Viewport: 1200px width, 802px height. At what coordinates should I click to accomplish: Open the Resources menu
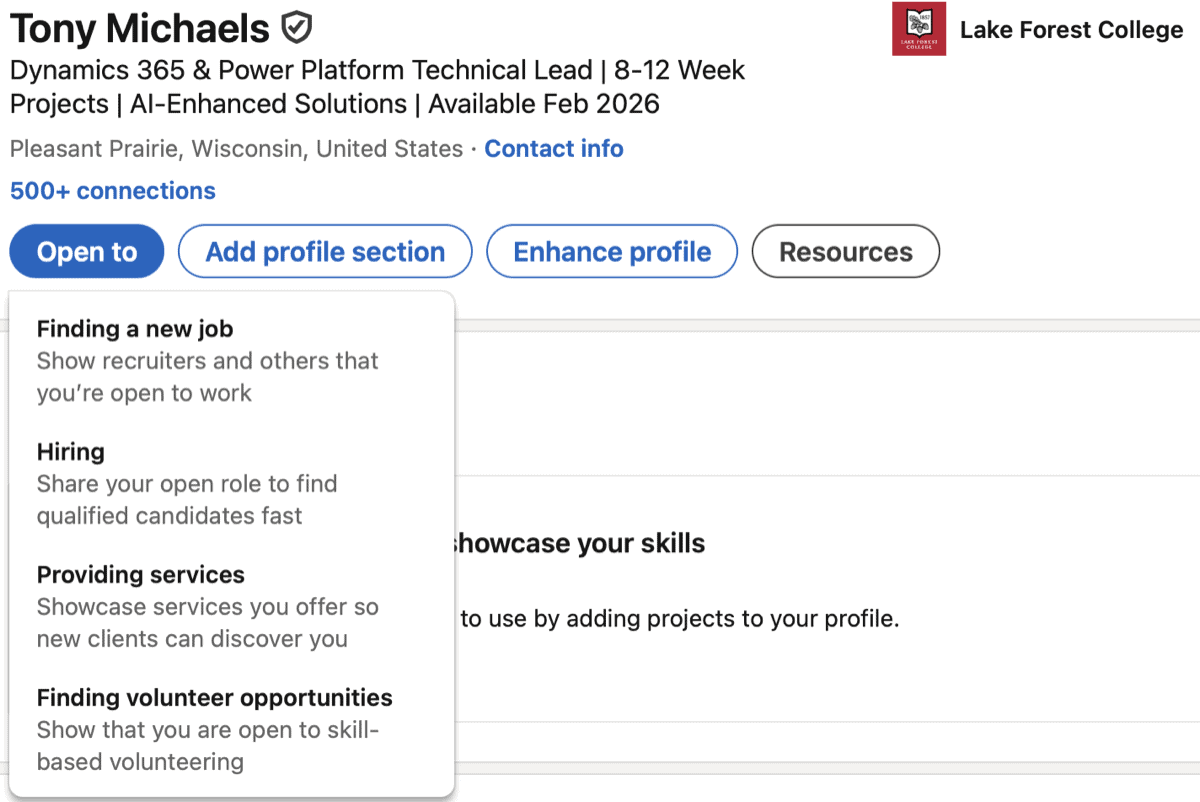point(845,251)
